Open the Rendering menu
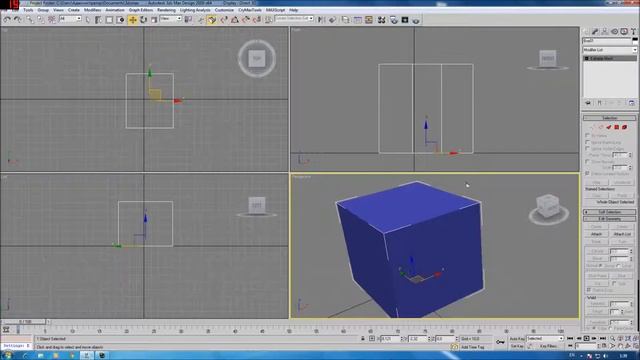The height and width of the screenshot is (360, 640). [x=167, y=10]
